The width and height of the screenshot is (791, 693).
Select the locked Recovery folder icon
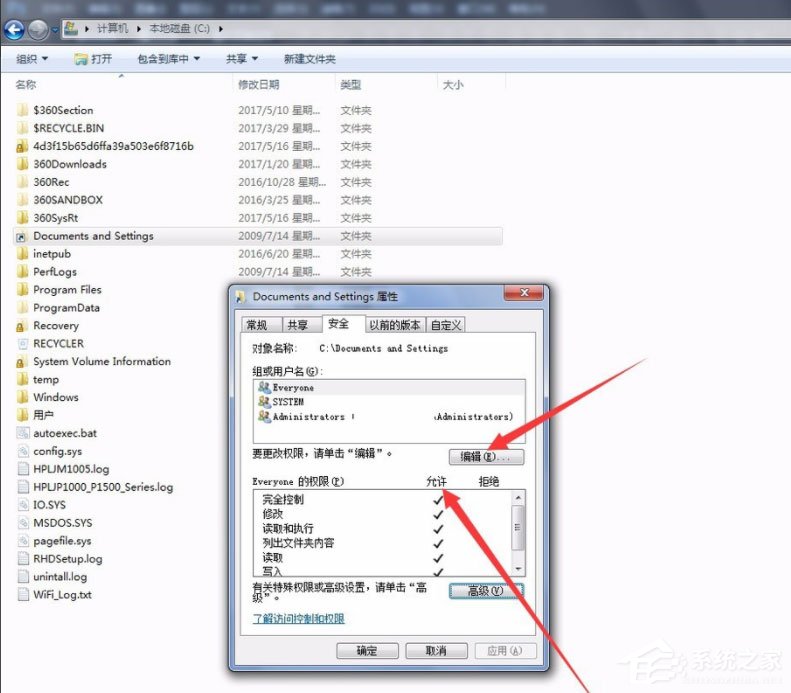pyautogui.click(x=22, y=326)
